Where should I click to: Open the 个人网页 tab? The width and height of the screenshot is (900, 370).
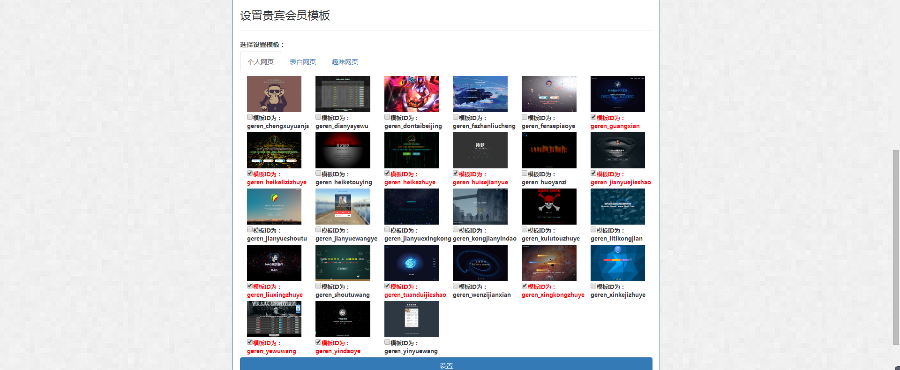pyautogui.click(x=261, y=62)
